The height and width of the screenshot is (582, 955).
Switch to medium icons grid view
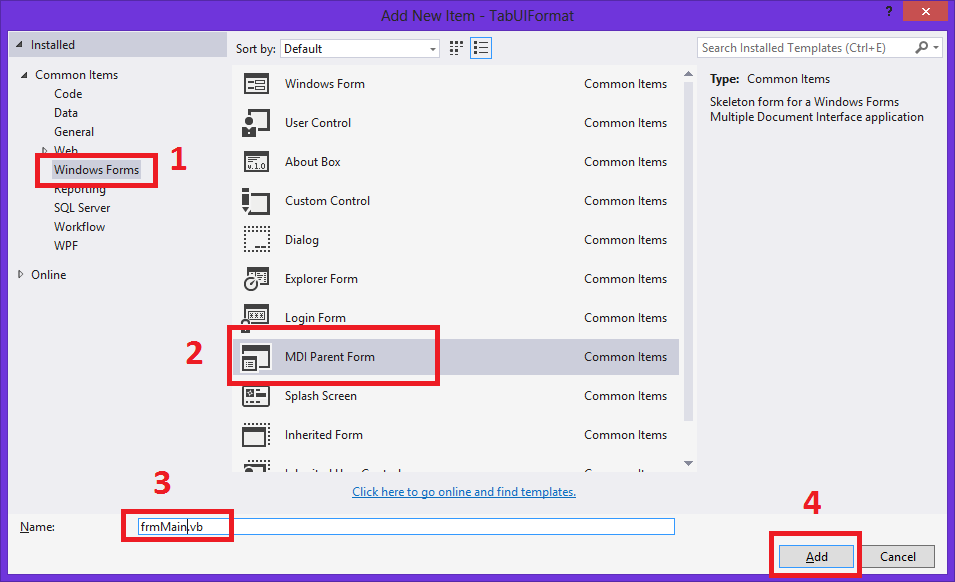pos(456,48)
